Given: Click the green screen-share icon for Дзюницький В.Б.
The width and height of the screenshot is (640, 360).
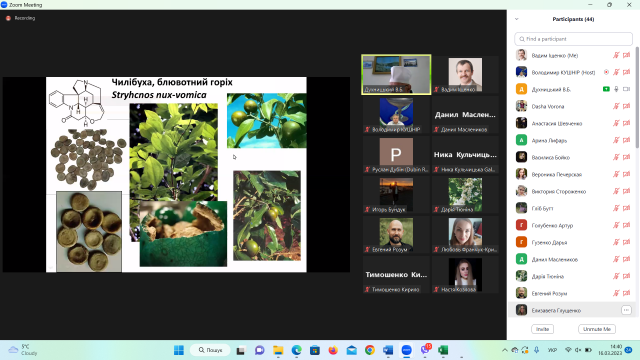Looking at the screenshot, I should pos(606,89).
